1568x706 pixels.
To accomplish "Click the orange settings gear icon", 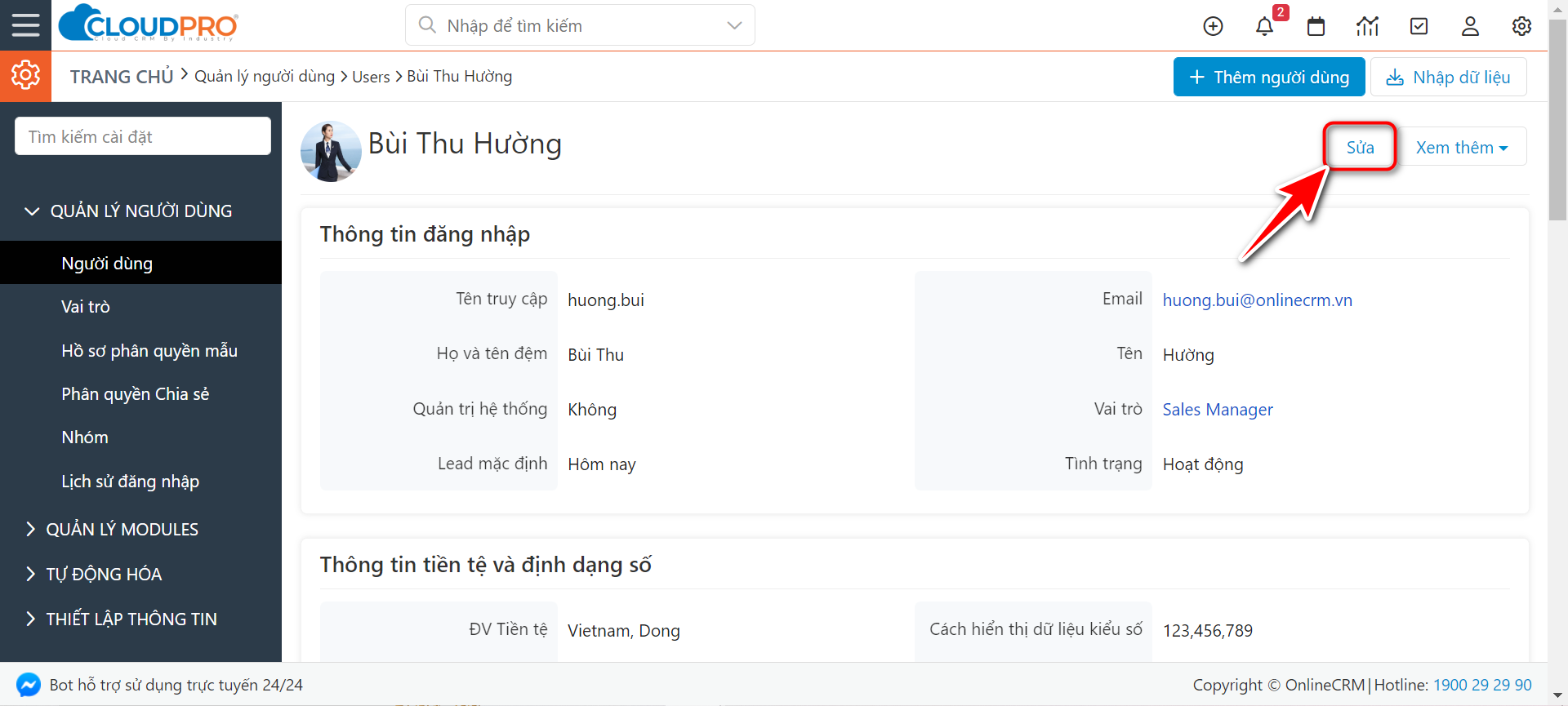I will [25, 76].
